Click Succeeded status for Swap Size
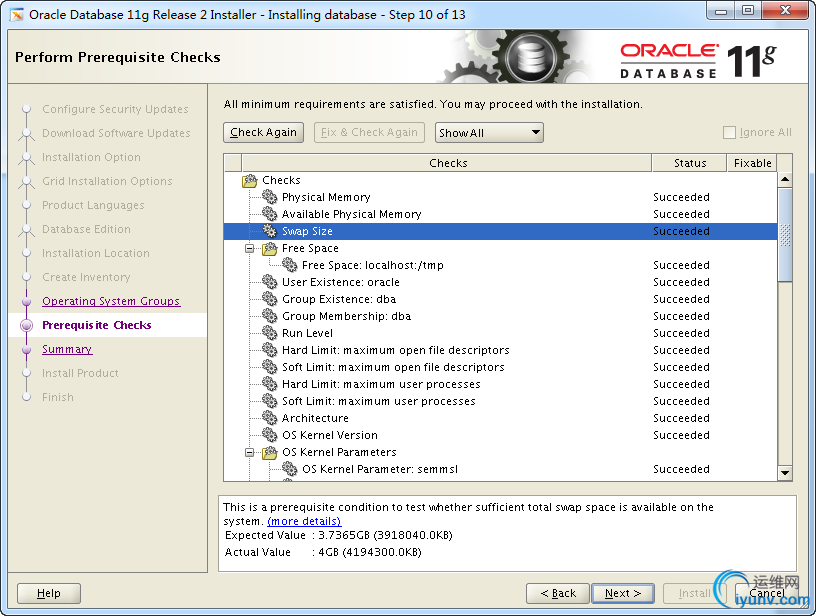This screenshot has width=816, height=616. [681, 231]
